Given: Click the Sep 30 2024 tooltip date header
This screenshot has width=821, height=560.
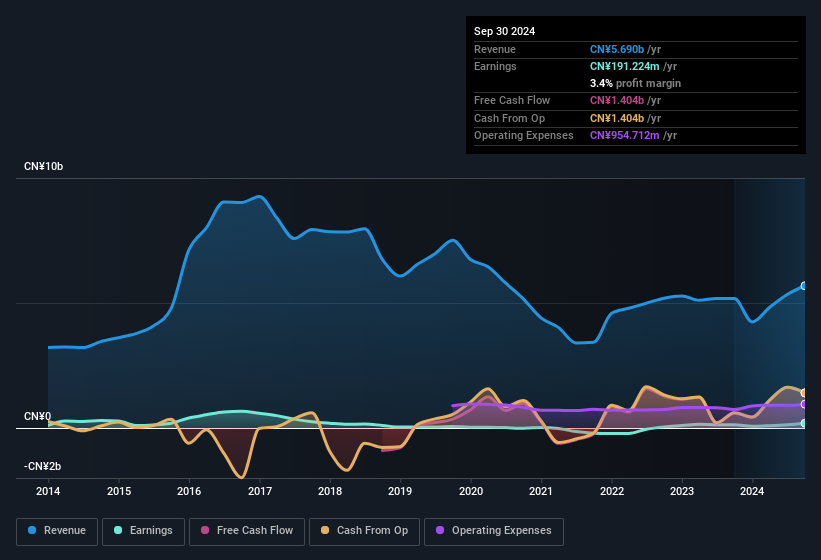Looking at the screenshot, I should tap(505, 31).
